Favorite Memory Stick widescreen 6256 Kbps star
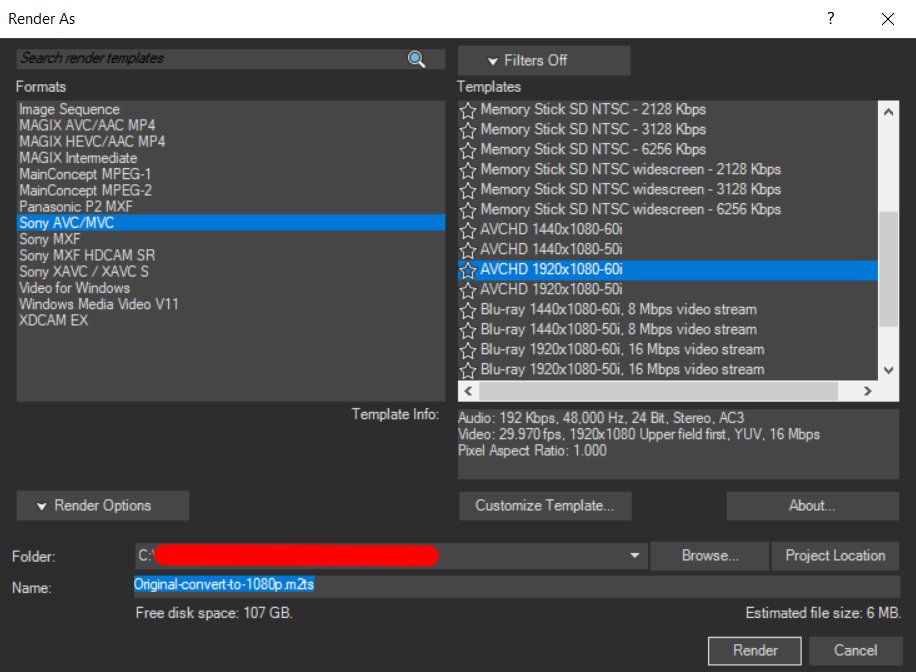 [x=467, y=210]
